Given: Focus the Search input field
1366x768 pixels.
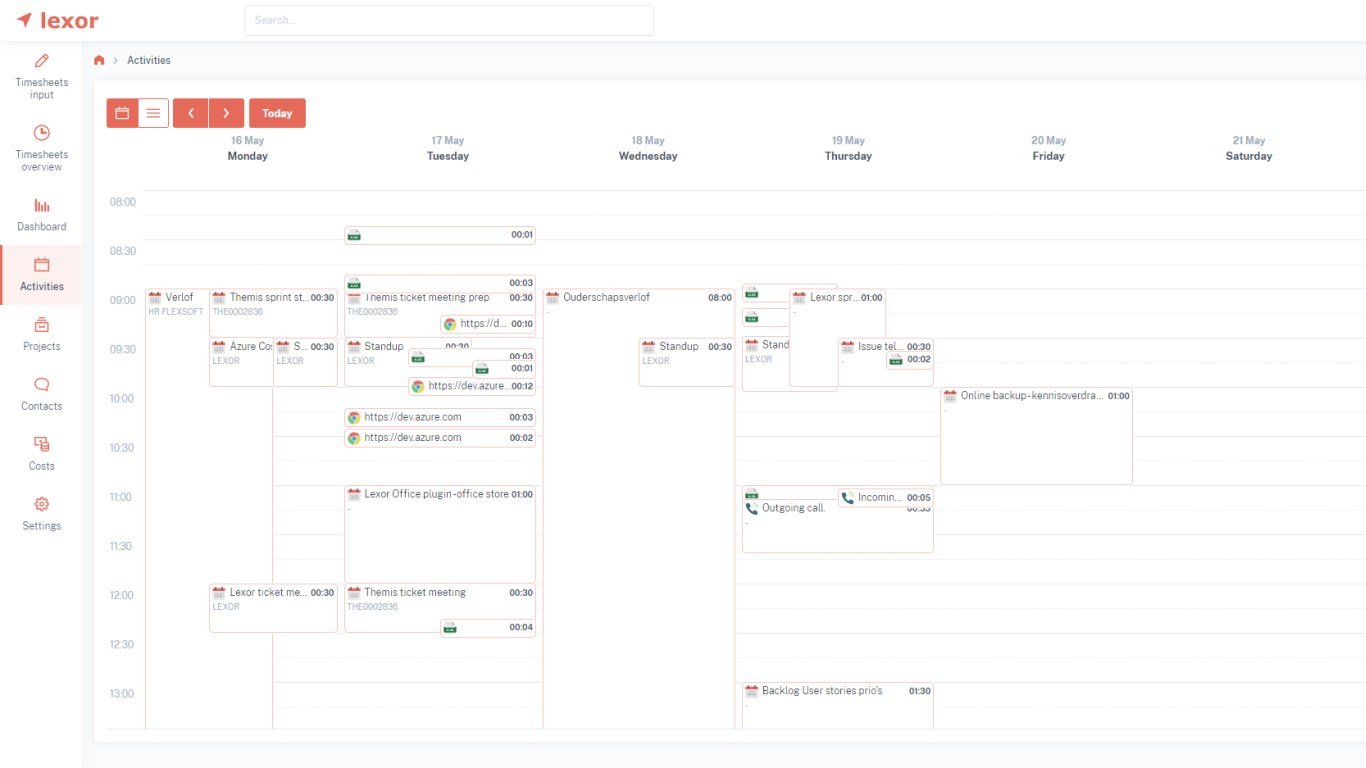Looking at the screenshot, I should pyautogui.click(x=449, y=20).
